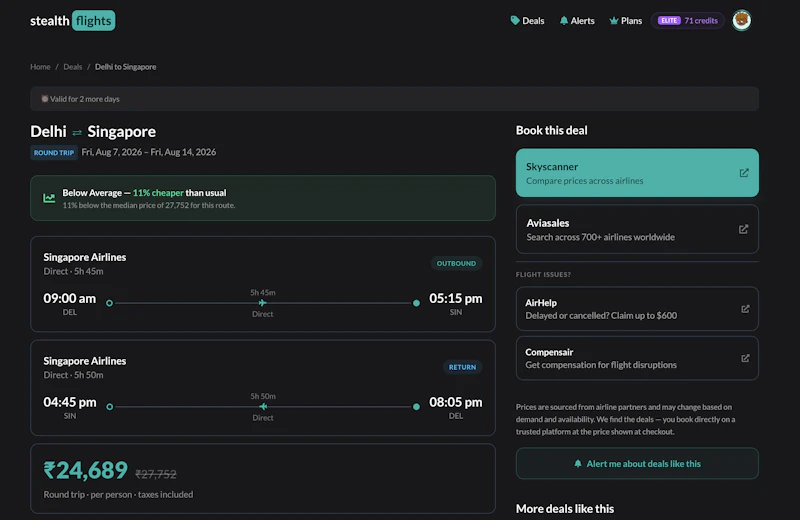Open the Deals menu item
800x520 pixels.
coord(528,21)
